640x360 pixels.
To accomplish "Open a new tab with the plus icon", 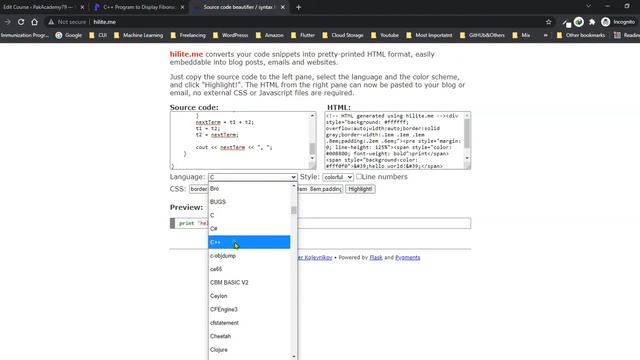I will (298, 7).
